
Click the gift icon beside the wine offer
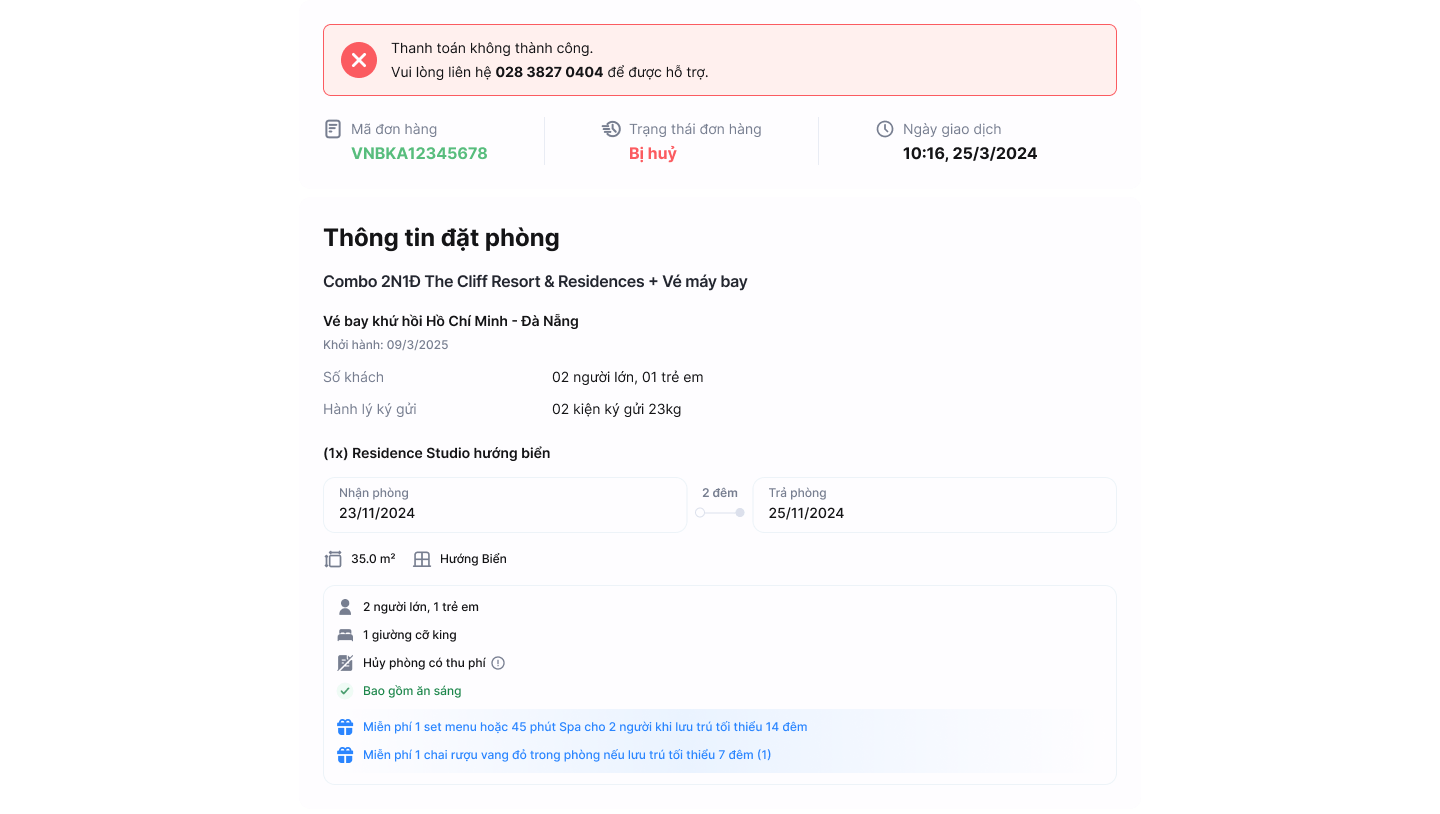coord(344,755)
